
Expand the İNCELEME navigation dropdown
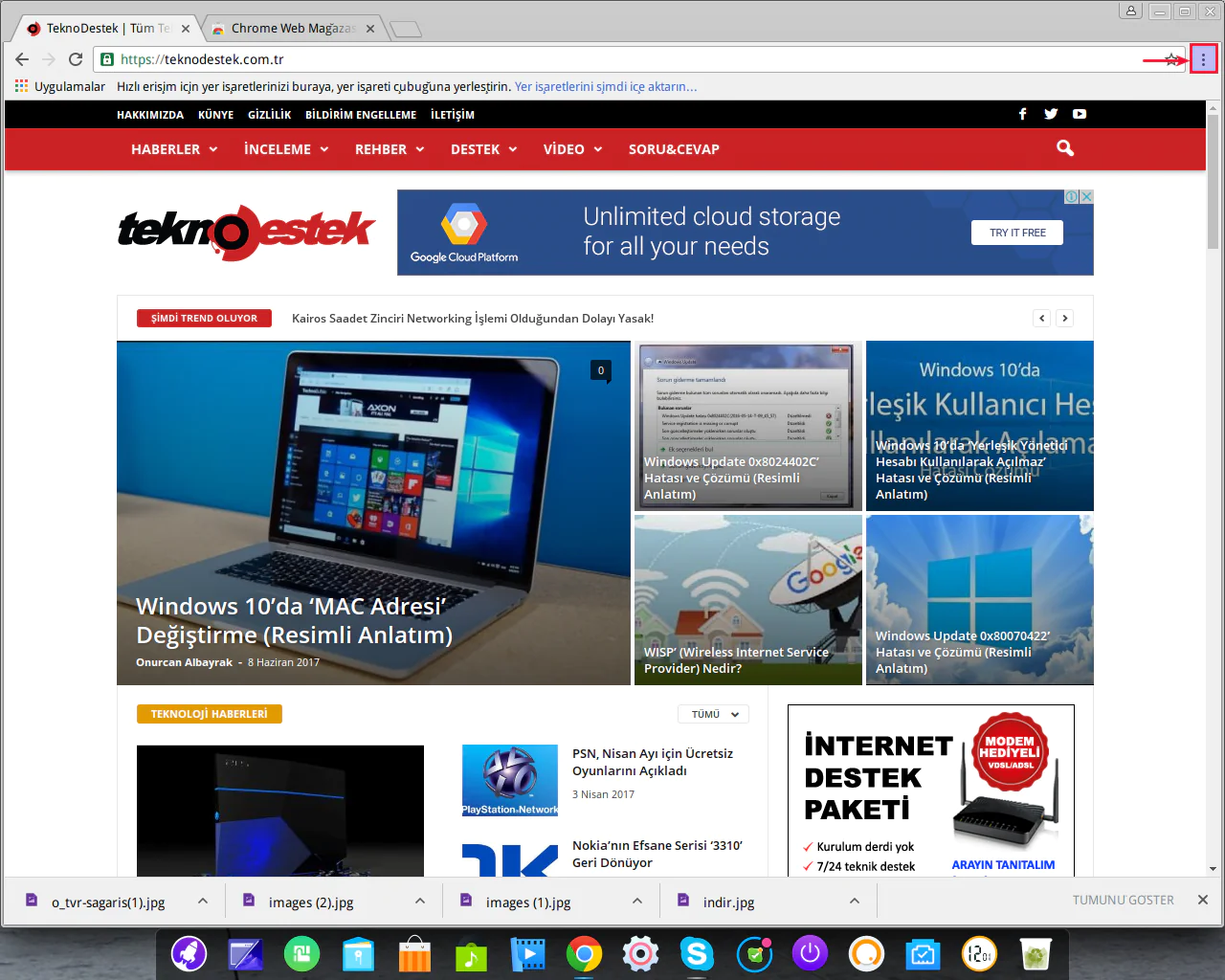(x=285, y=149)
